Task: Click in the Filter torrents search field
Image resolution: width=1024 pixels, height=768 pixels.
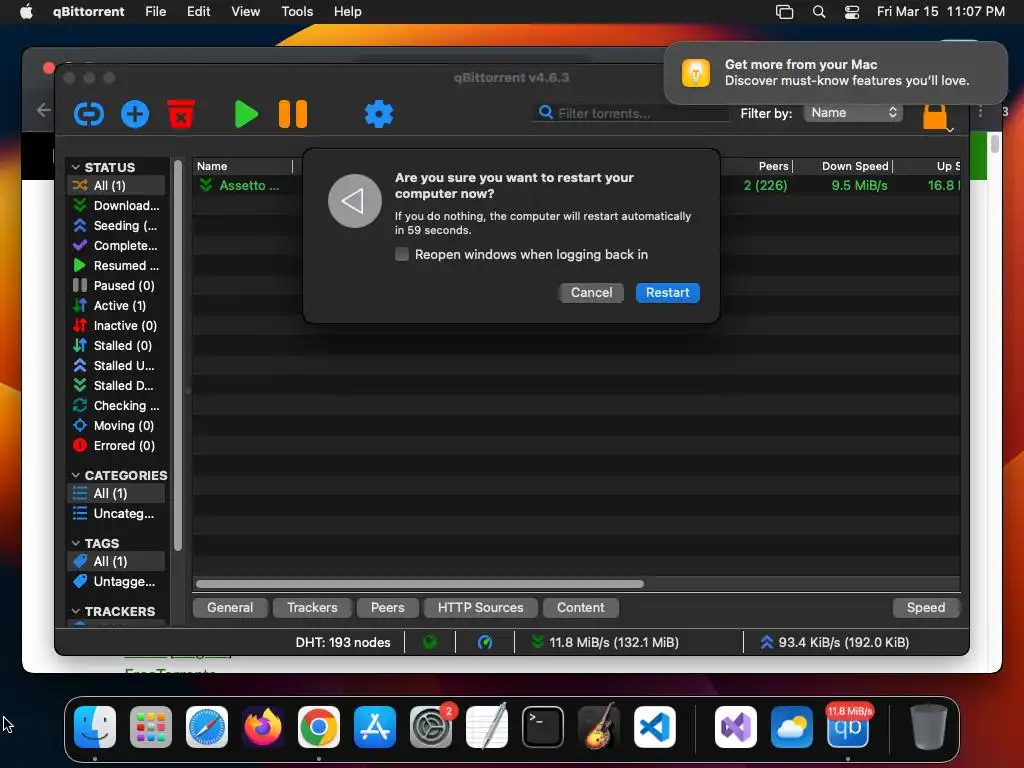Action: tap(632, 114)
